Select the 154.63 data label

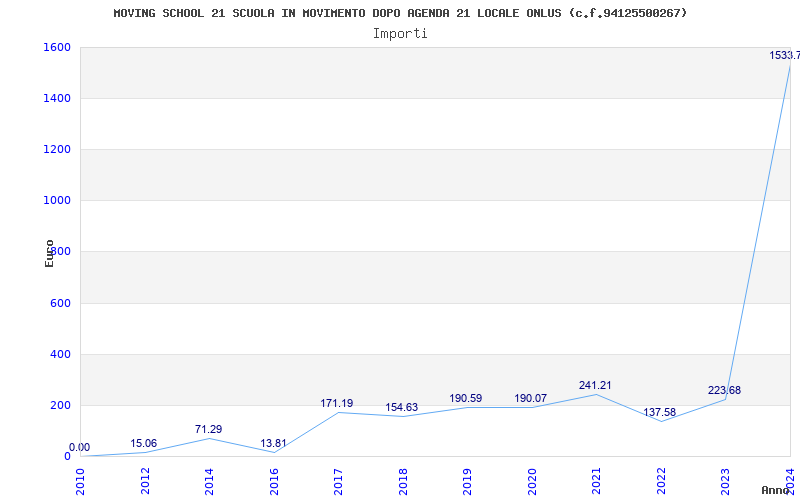[x=402, y=408]
